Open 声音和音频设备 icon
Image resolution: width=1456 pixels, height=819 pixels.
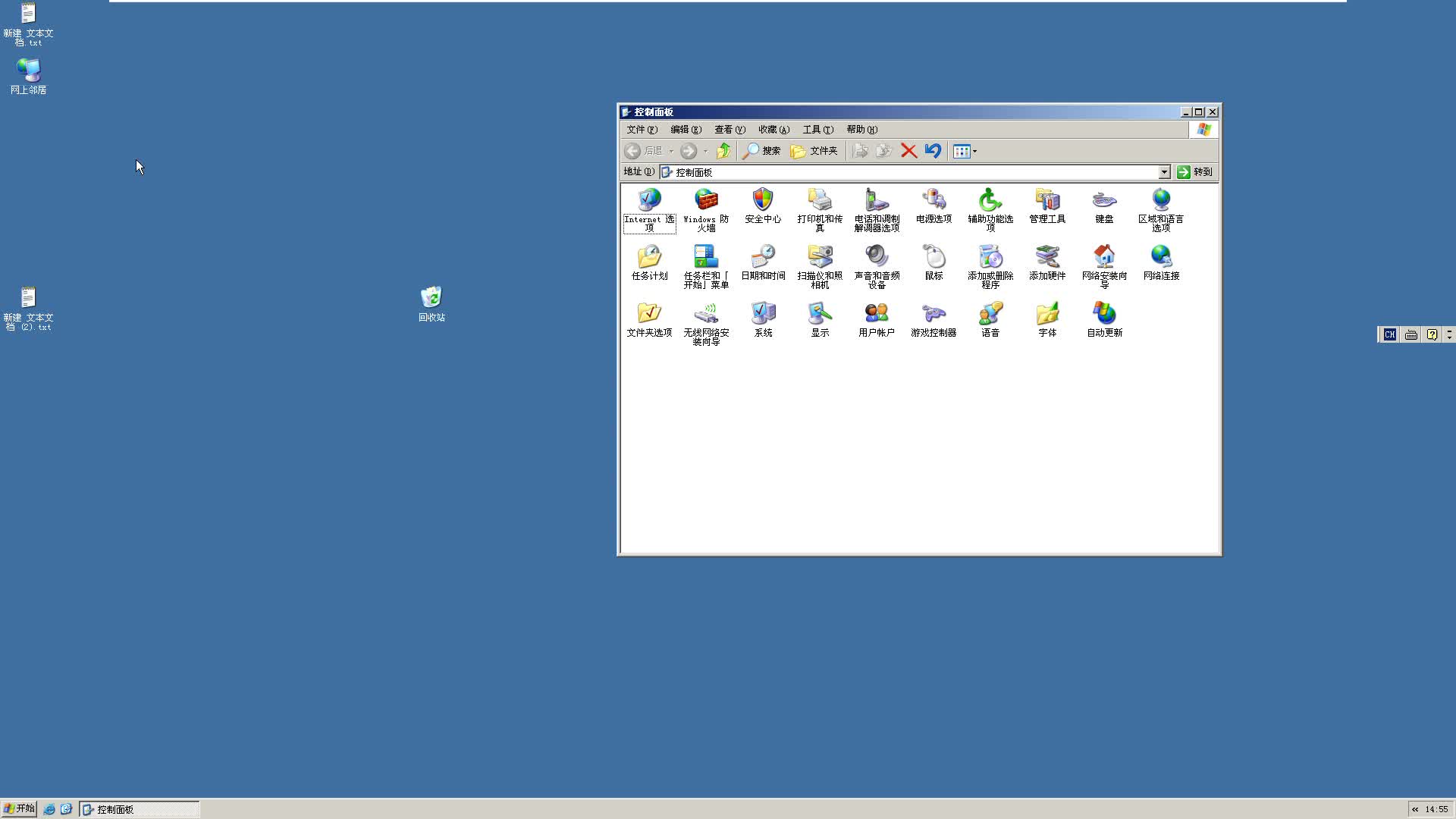877,266
